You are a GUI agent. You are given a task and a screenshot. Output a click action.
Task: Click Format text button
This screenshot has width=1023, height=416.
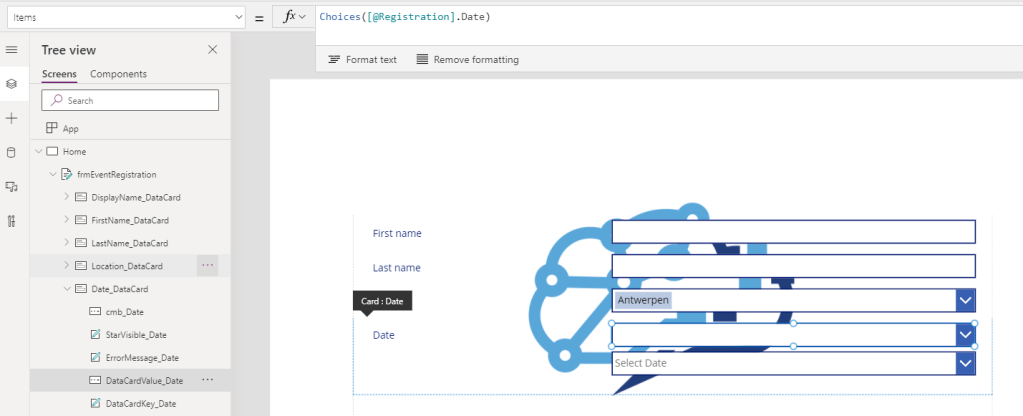pos(362,60)
